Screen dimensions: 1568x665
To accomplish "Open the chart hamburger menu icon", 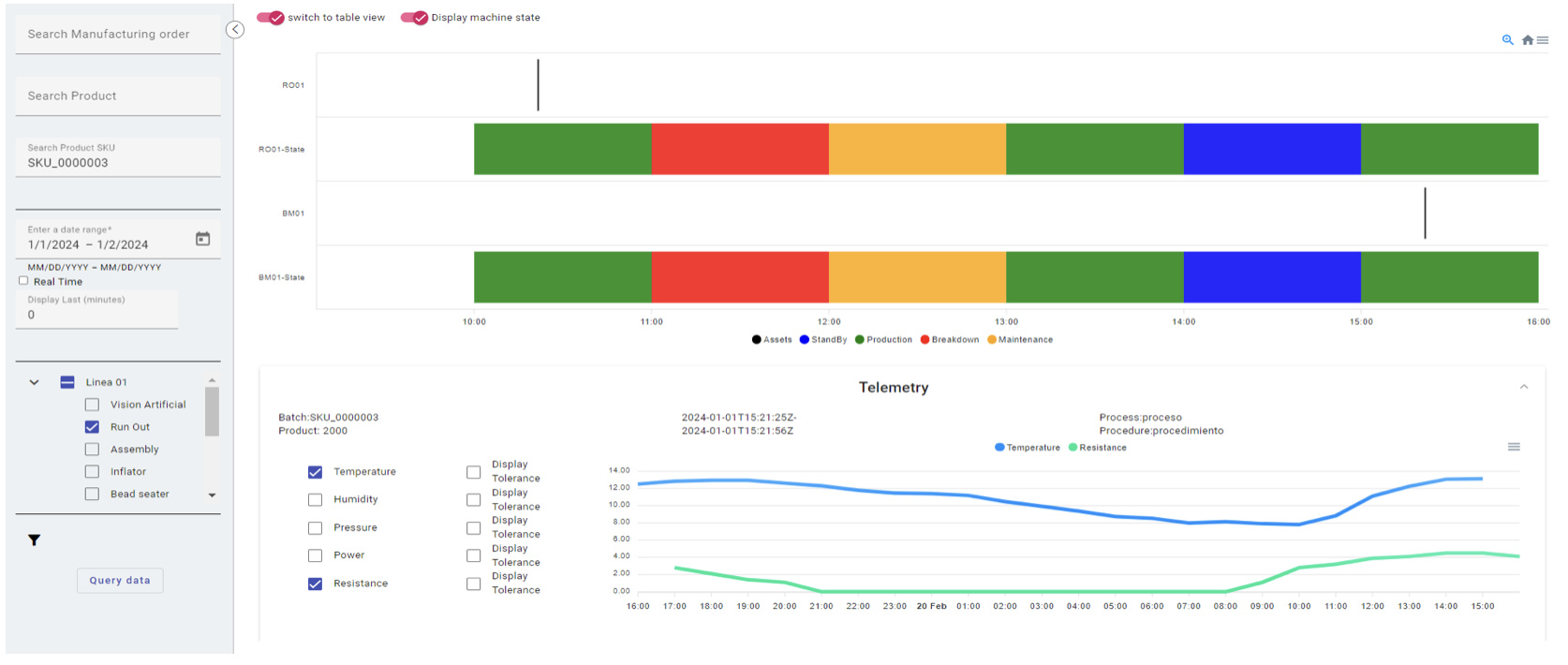I will coord(1543,40).
